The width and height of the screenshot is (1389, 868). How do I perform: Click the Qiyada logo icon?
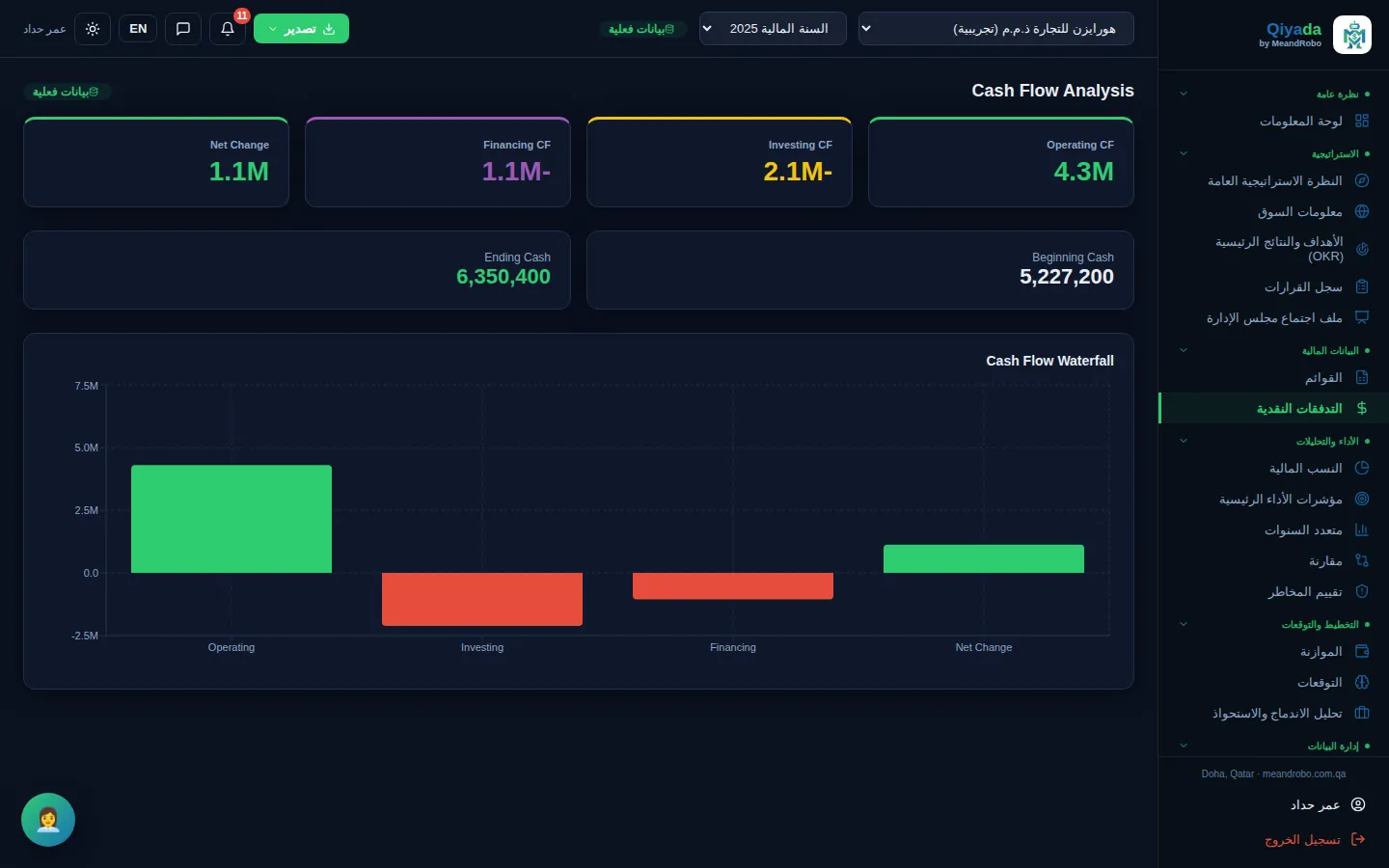coord(1352,35)
